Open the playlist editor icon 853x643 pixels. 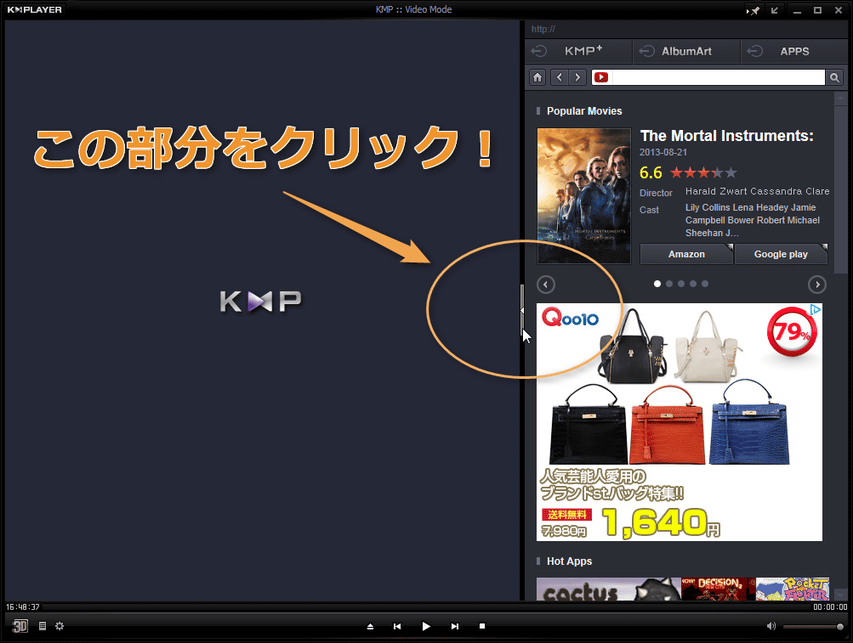click(x=42, y=626)
